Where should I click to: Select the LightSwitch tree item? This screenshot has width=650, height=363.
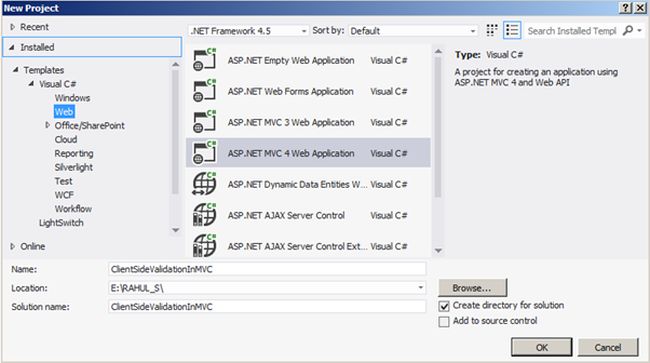61,223
